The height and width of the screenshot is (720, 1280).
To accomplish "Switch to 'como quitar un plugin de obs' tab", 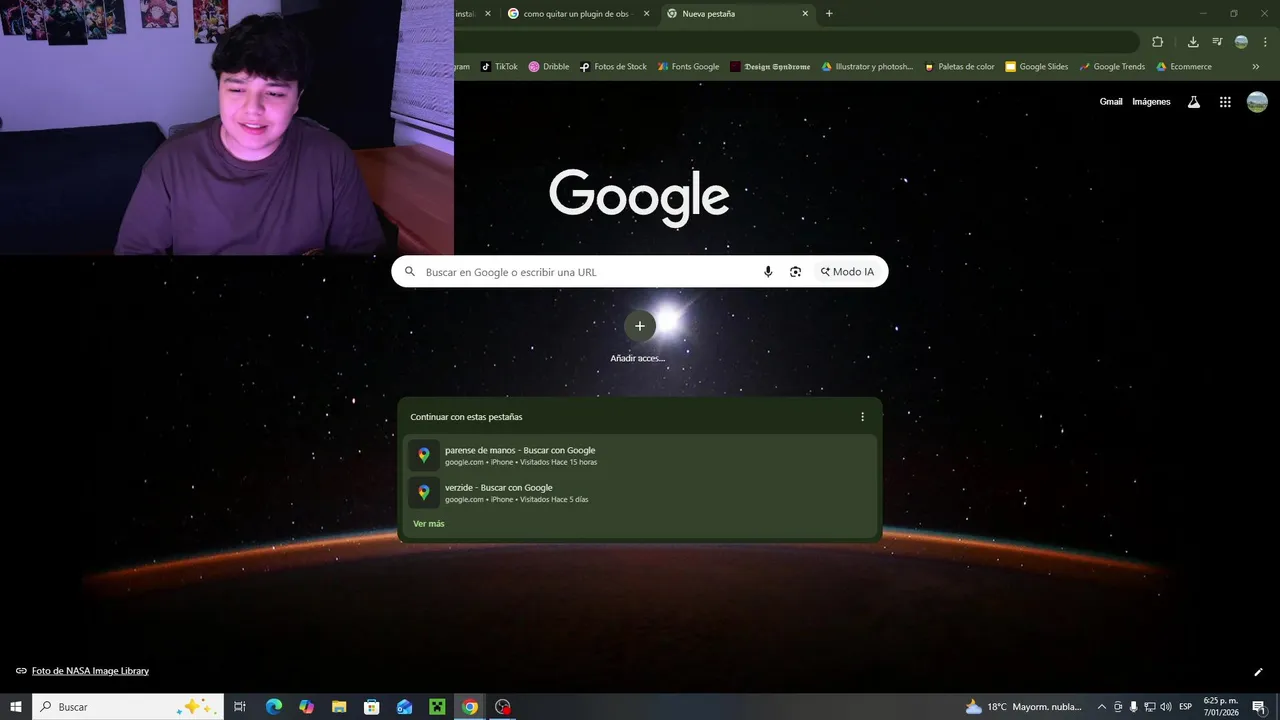I will [x=578, y=14].
